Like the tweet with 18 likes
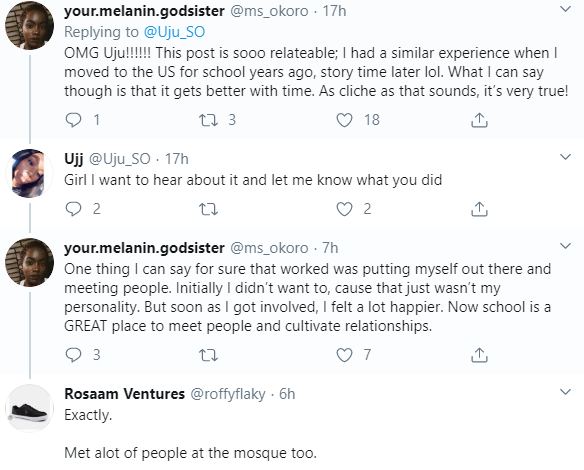 344,120
